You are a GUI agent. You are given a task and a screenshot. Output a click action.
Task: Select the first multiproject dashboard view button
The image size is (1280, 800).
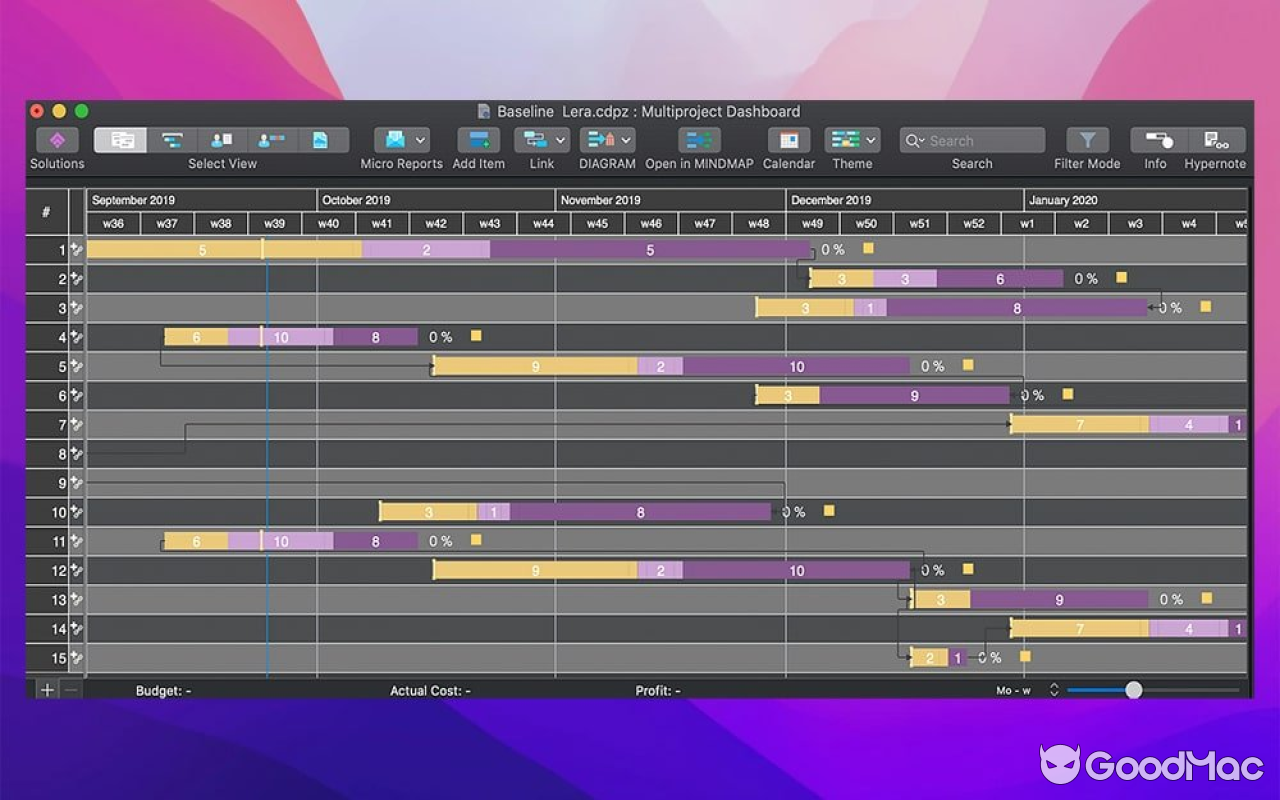click(x=121, y=140)
